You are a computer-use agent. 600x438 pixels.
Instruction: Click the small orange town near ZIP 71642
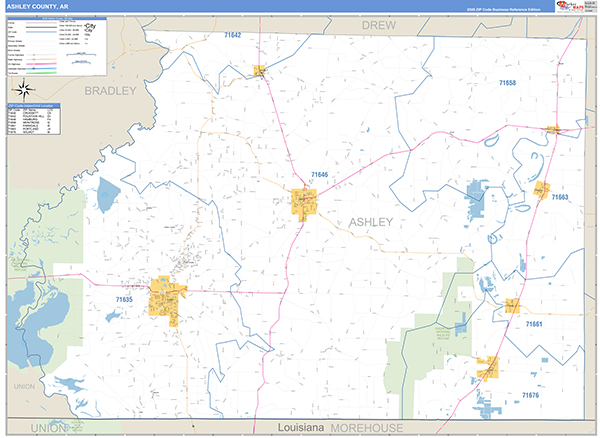(259, 71)
